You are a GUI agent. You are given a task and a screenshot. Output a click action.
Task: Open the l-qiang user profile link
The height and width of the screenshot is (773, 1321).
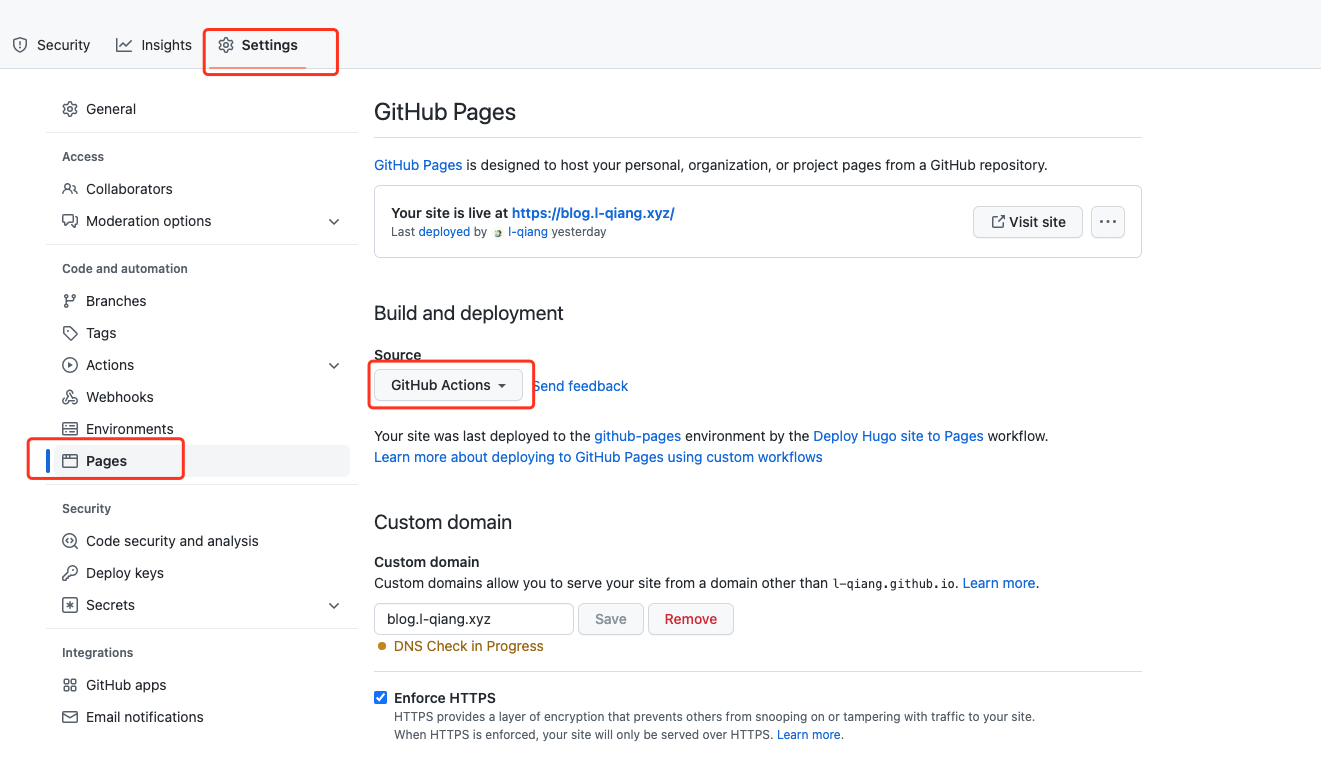[x=528, y=232]
